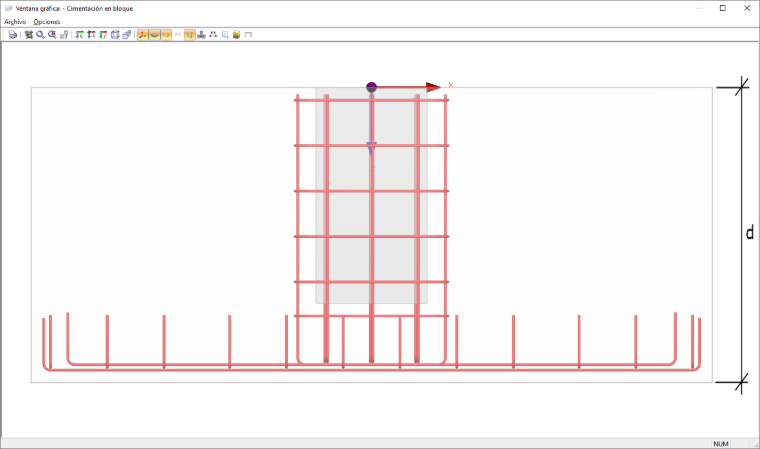Open the Opciones menu
Viewport: 760px width, 449px height.
47,22
